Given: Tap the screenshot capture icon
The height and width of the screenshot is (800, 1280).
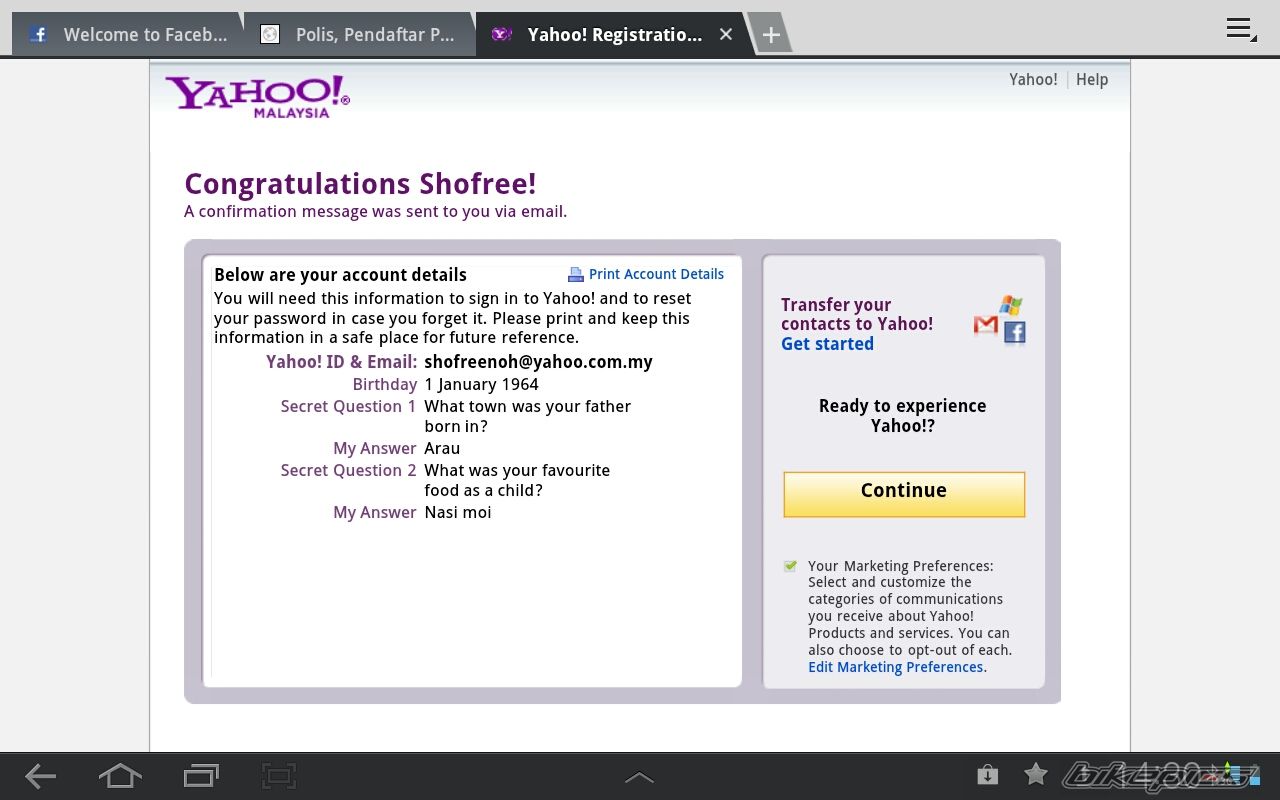Looking at the screenshot, I should point(279,776).
